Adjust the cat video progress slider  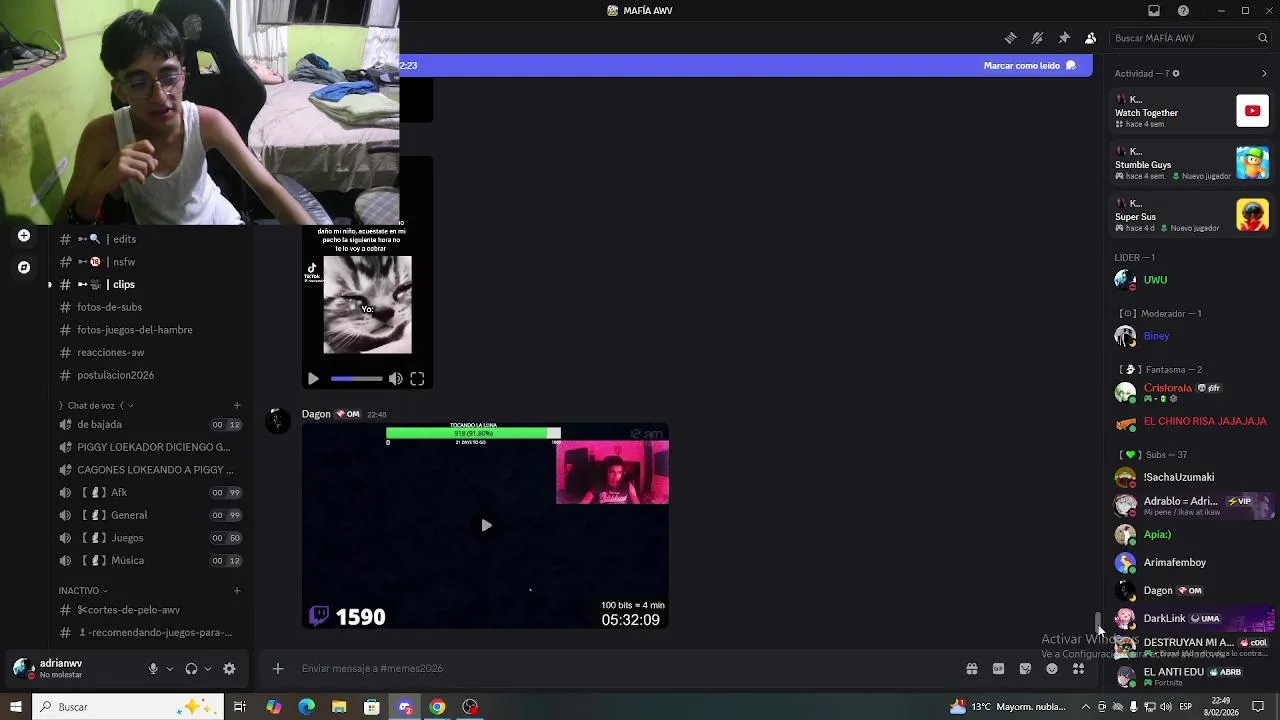[356, 379]
